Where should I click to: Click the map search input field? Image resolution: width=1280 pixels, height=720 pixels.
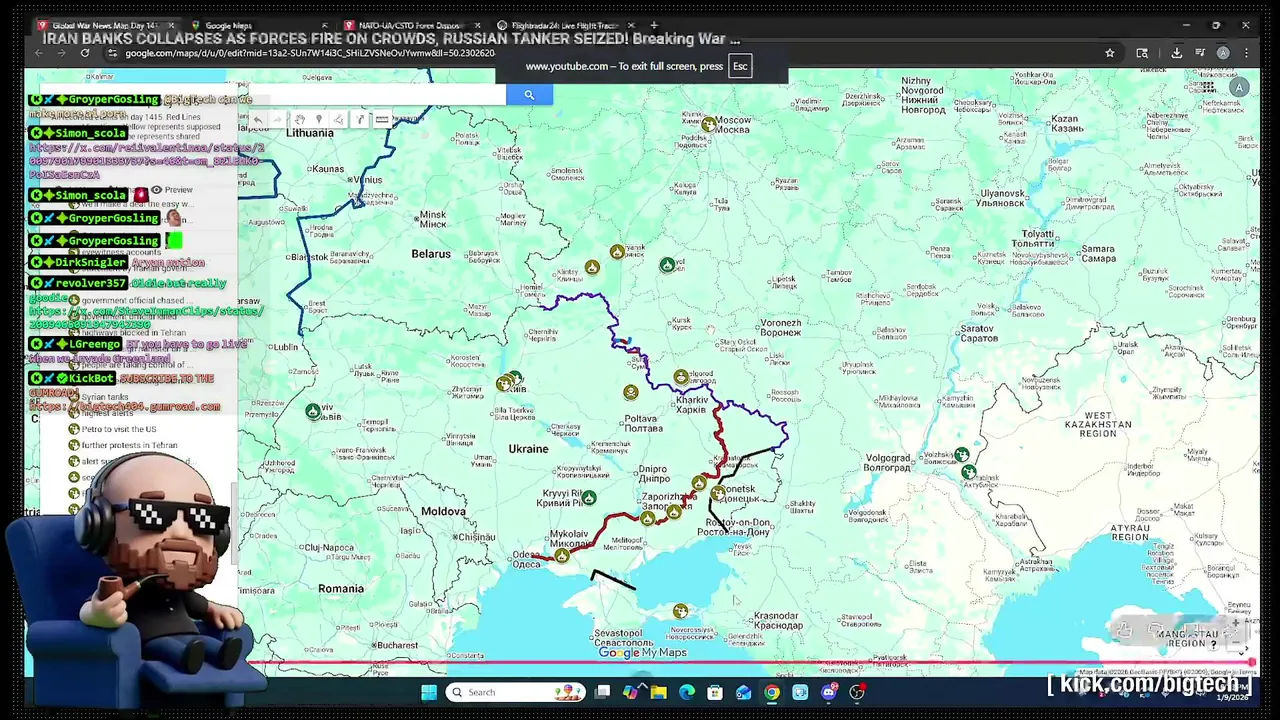click(x=376, y=95)
